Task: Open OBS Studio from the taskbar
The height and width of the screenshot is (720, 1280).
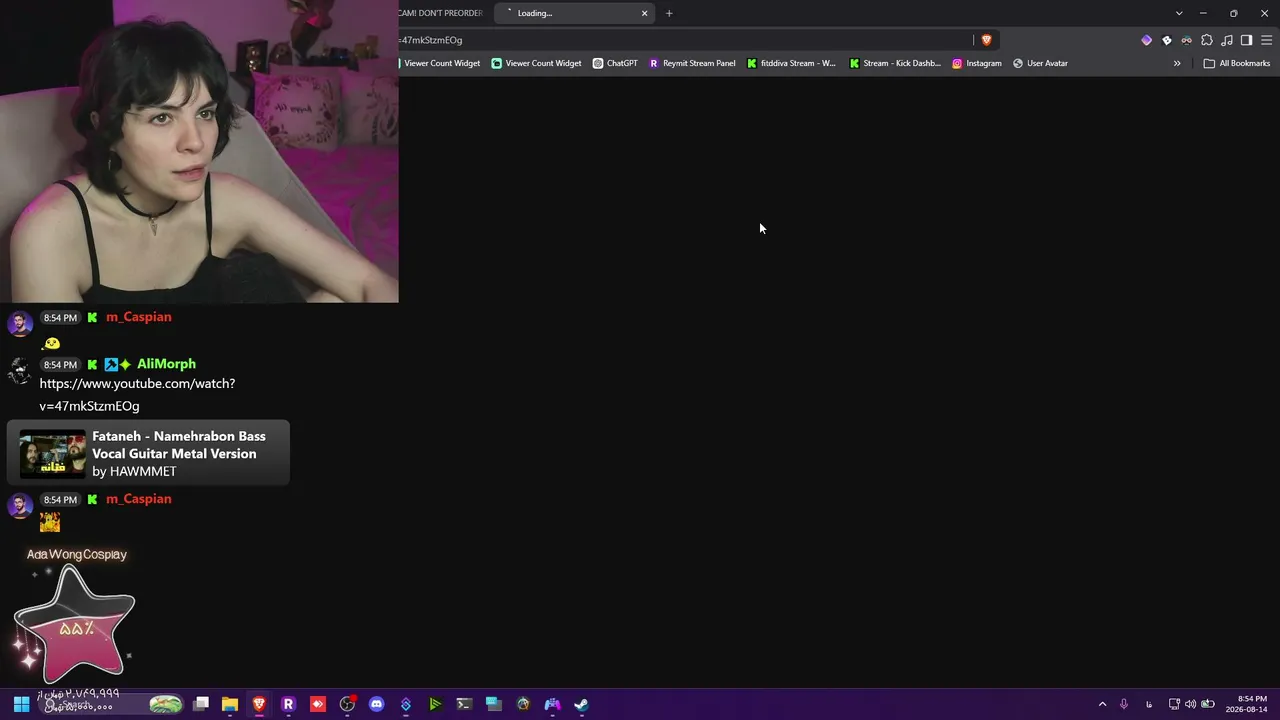Action: coord(347,704)
